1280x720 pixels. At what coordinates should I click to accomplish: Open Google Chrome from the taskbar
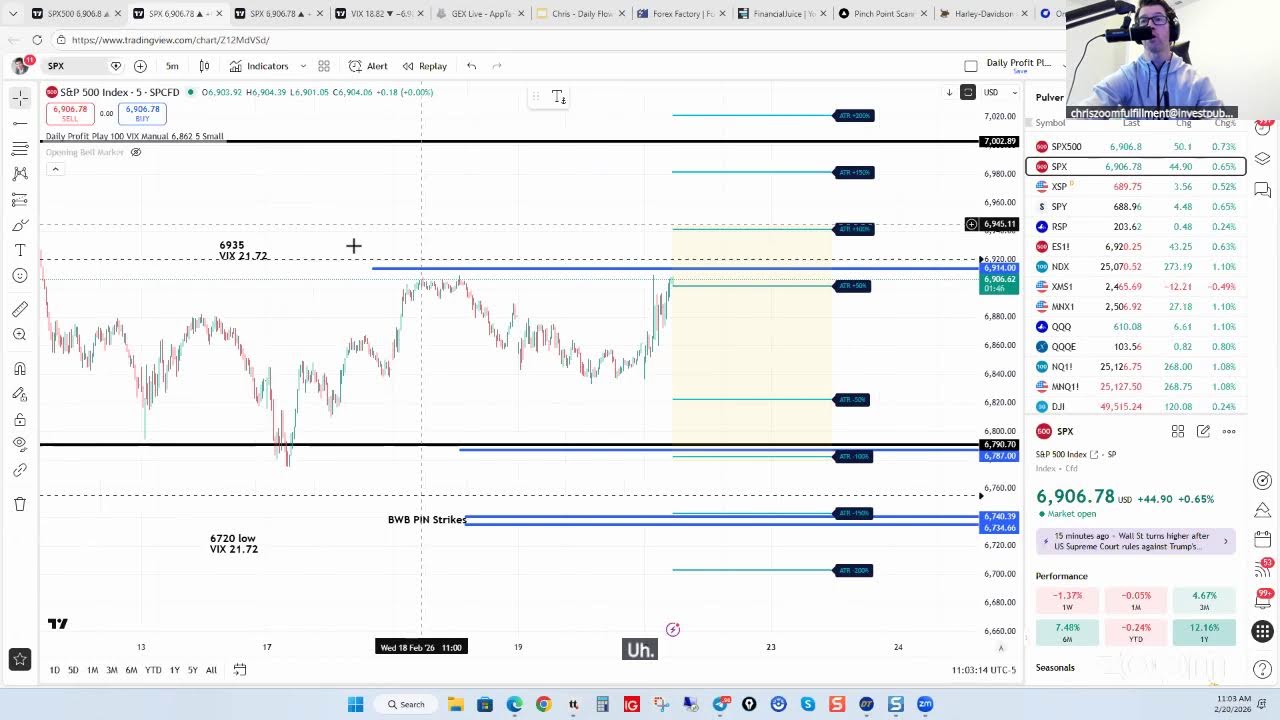(543, 704)
